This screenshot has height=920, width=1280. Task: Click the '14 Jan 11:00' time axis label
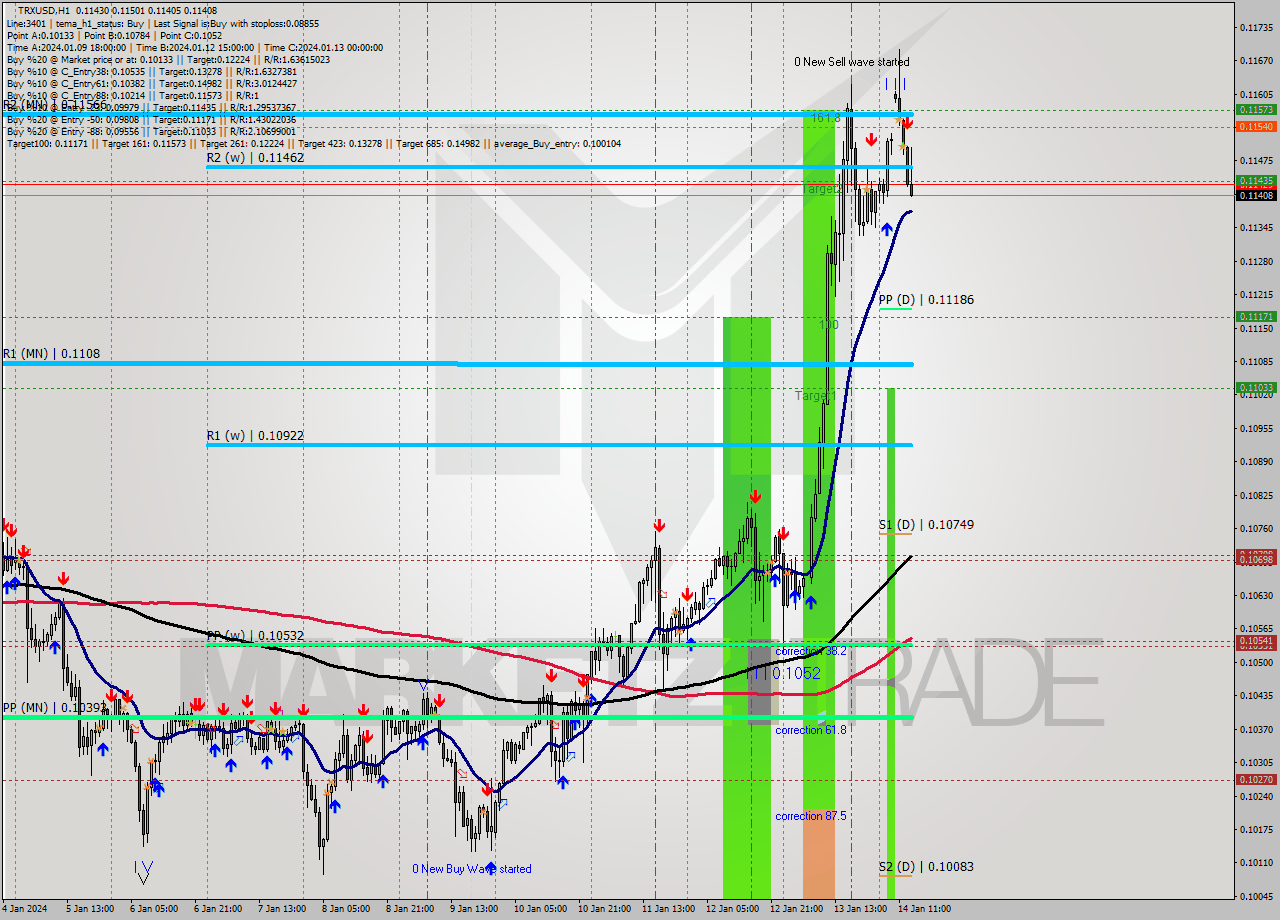(924, 909)
